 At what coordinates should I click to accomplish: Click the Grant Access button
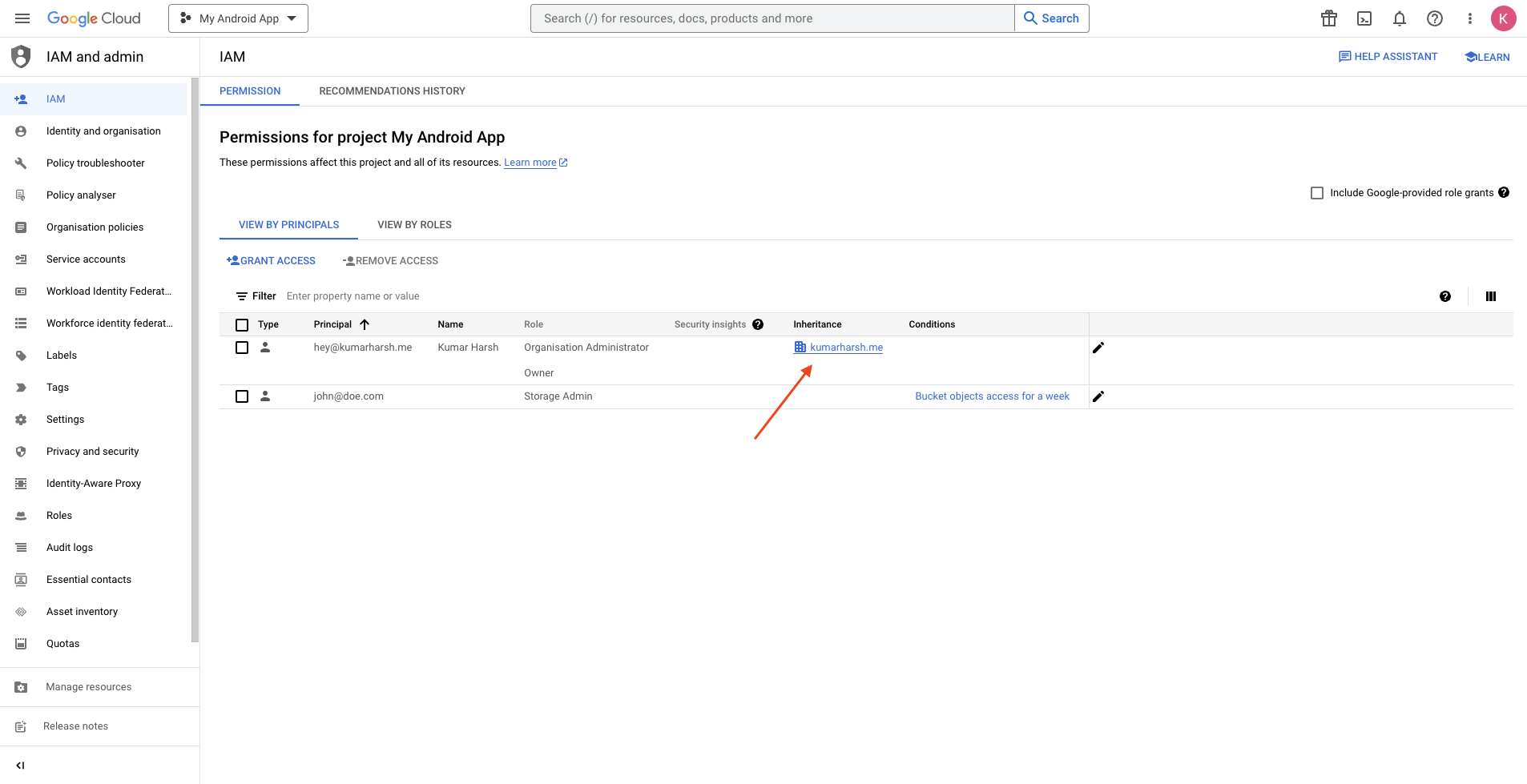coord(271,261)
